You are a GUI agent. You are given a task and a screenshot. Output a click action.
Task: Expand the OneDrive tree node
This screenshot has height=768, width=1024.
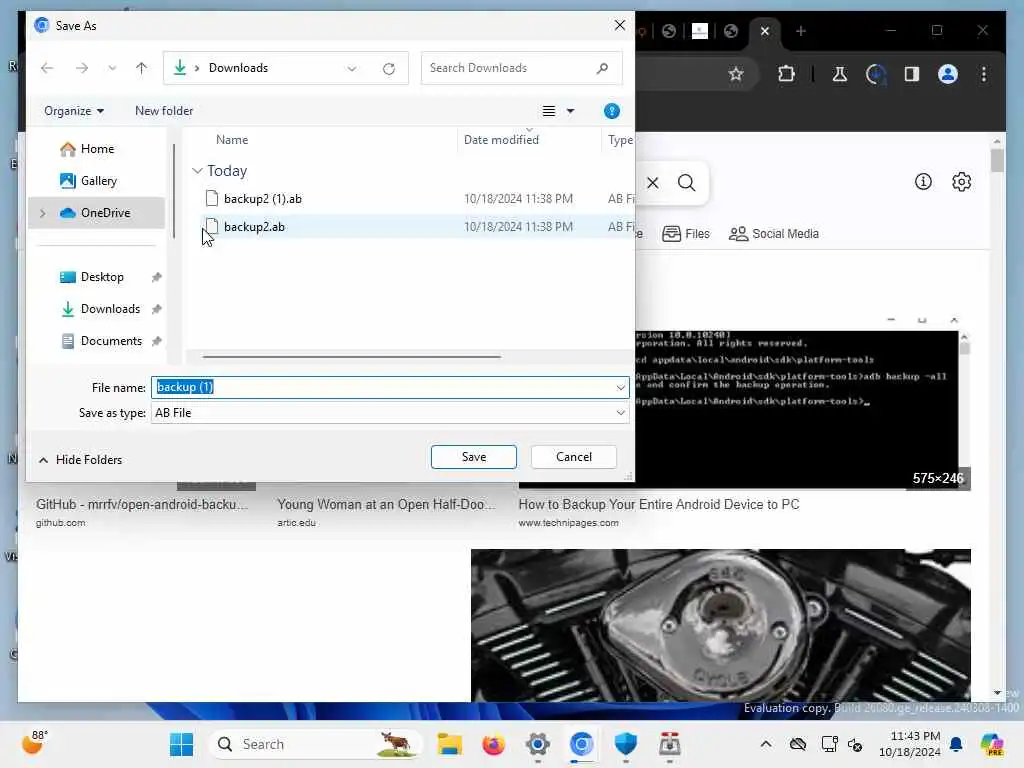coord(43,213)
